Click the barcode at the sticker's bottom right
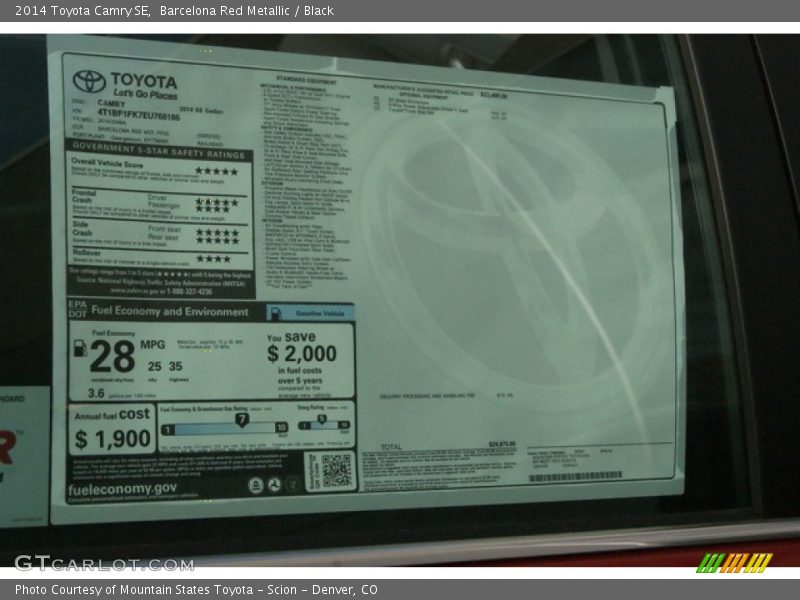The image size is (800, 600). point(574,476)
